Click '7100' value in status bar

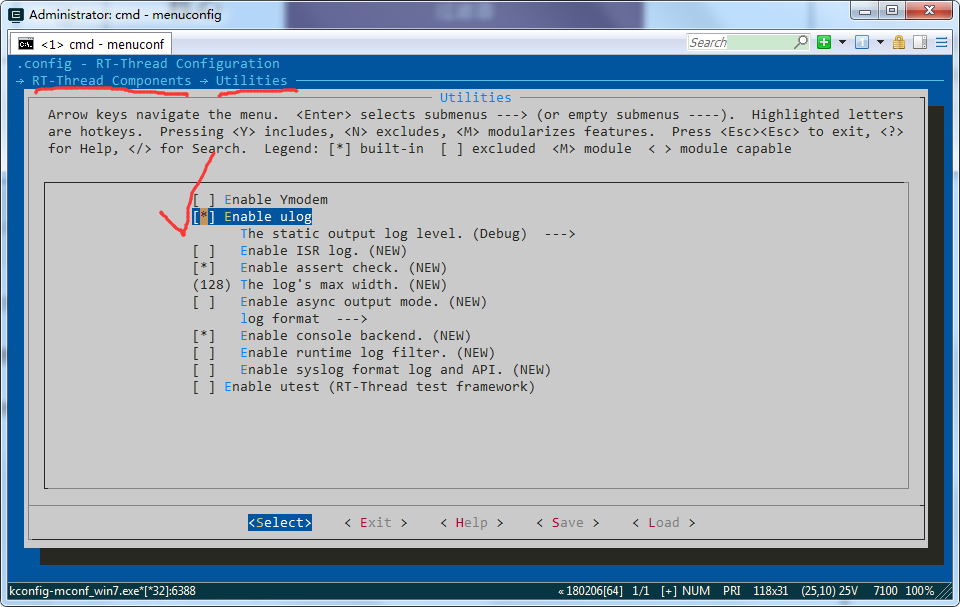(x=885, y=591)
